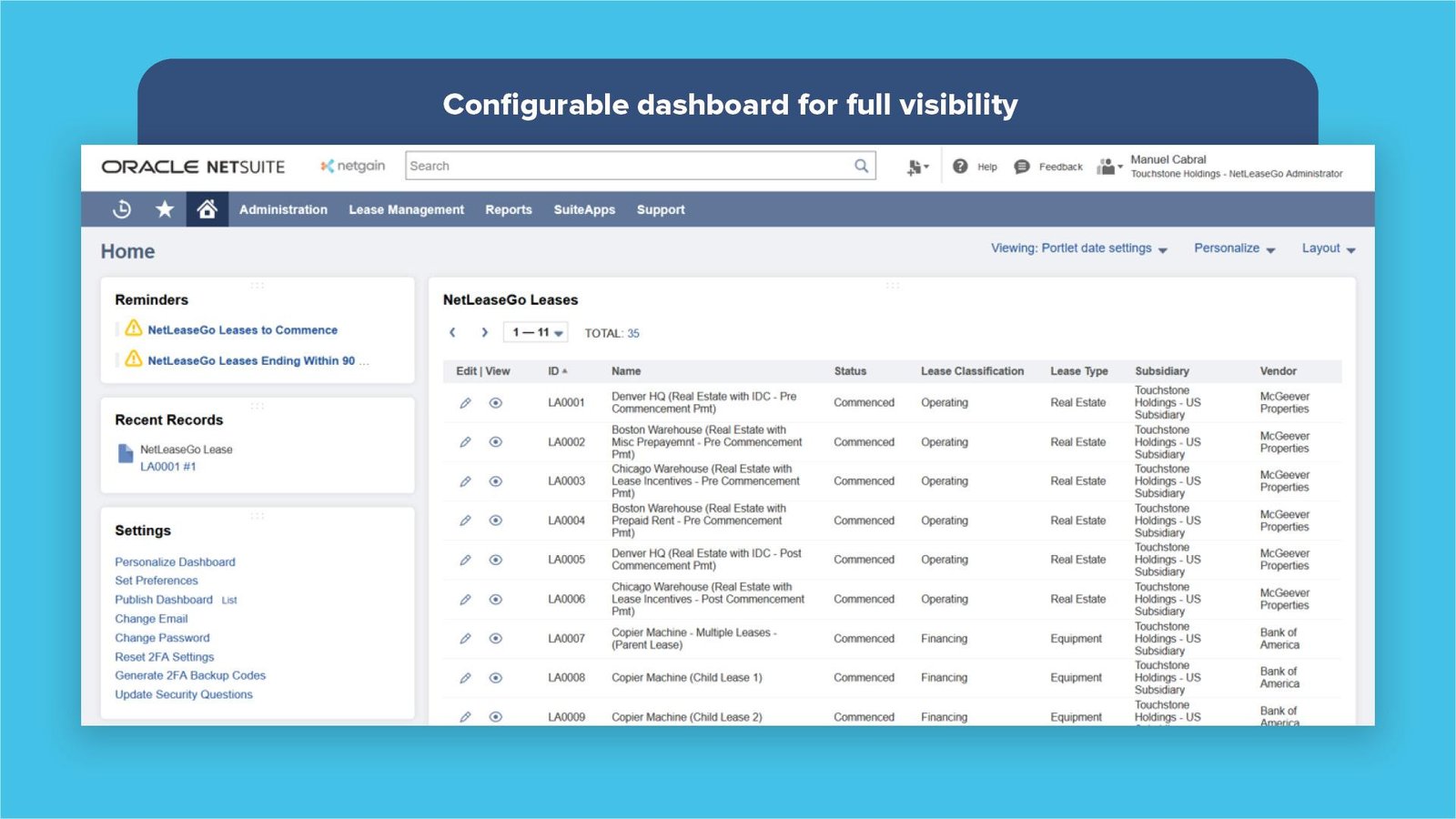Expand Viewing: Portlet date settings dropdown
This screenshot has width=1456, height=819.
click(1079, 248)
